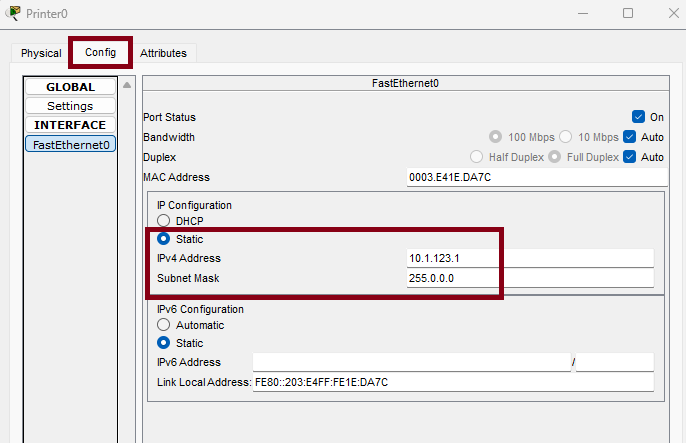Viewport: 686px width, 443px height.
Task: Click the IPv4 Address field
Action: click(x=530, y=258)
